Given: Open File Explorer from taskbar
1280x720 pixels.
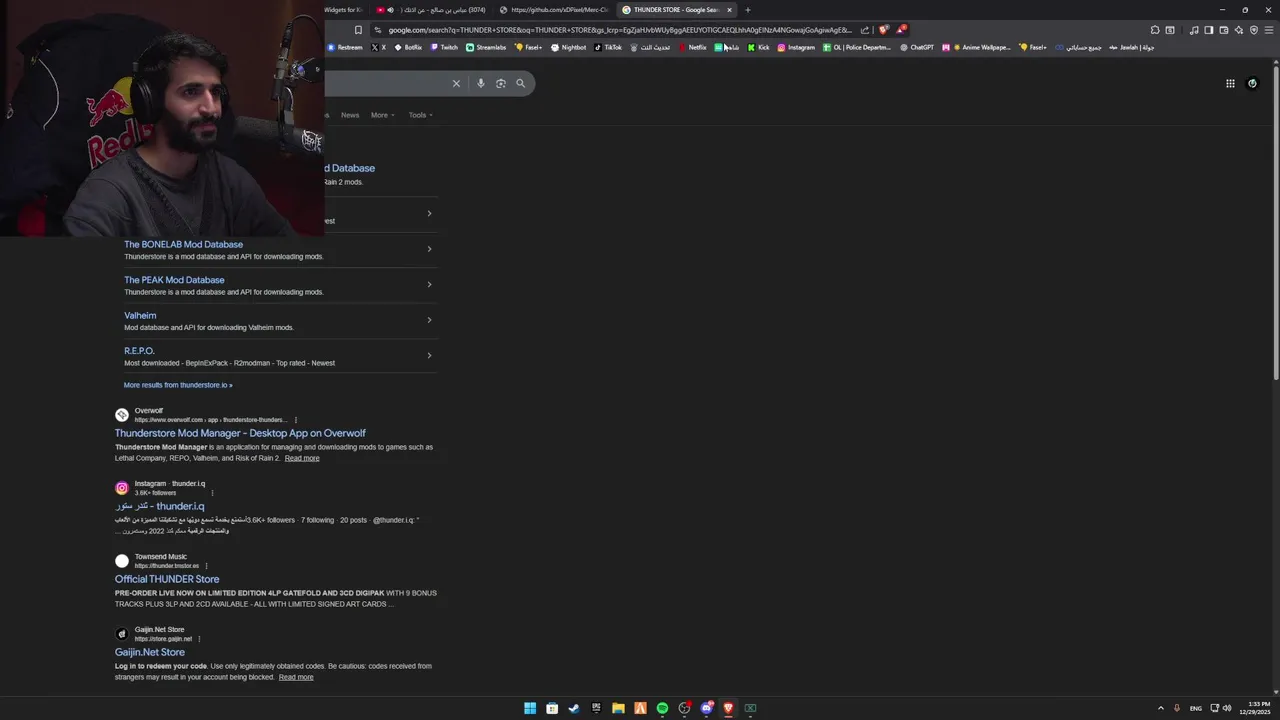Looking at the screenshot, I should (x=618, y=708).
